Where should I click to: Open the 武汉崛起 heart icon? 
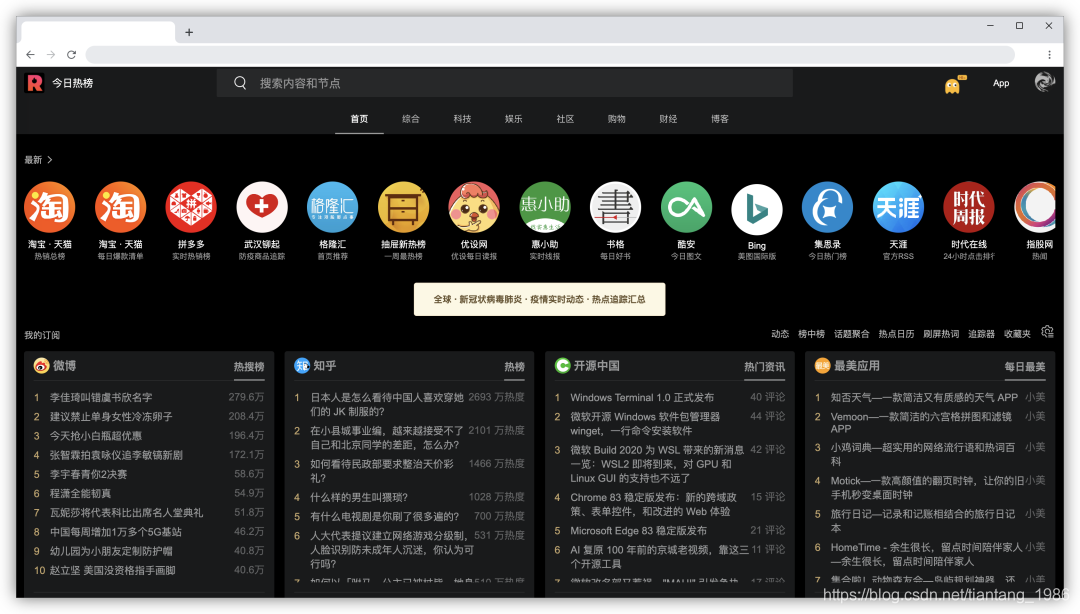(x=262, y=207)
